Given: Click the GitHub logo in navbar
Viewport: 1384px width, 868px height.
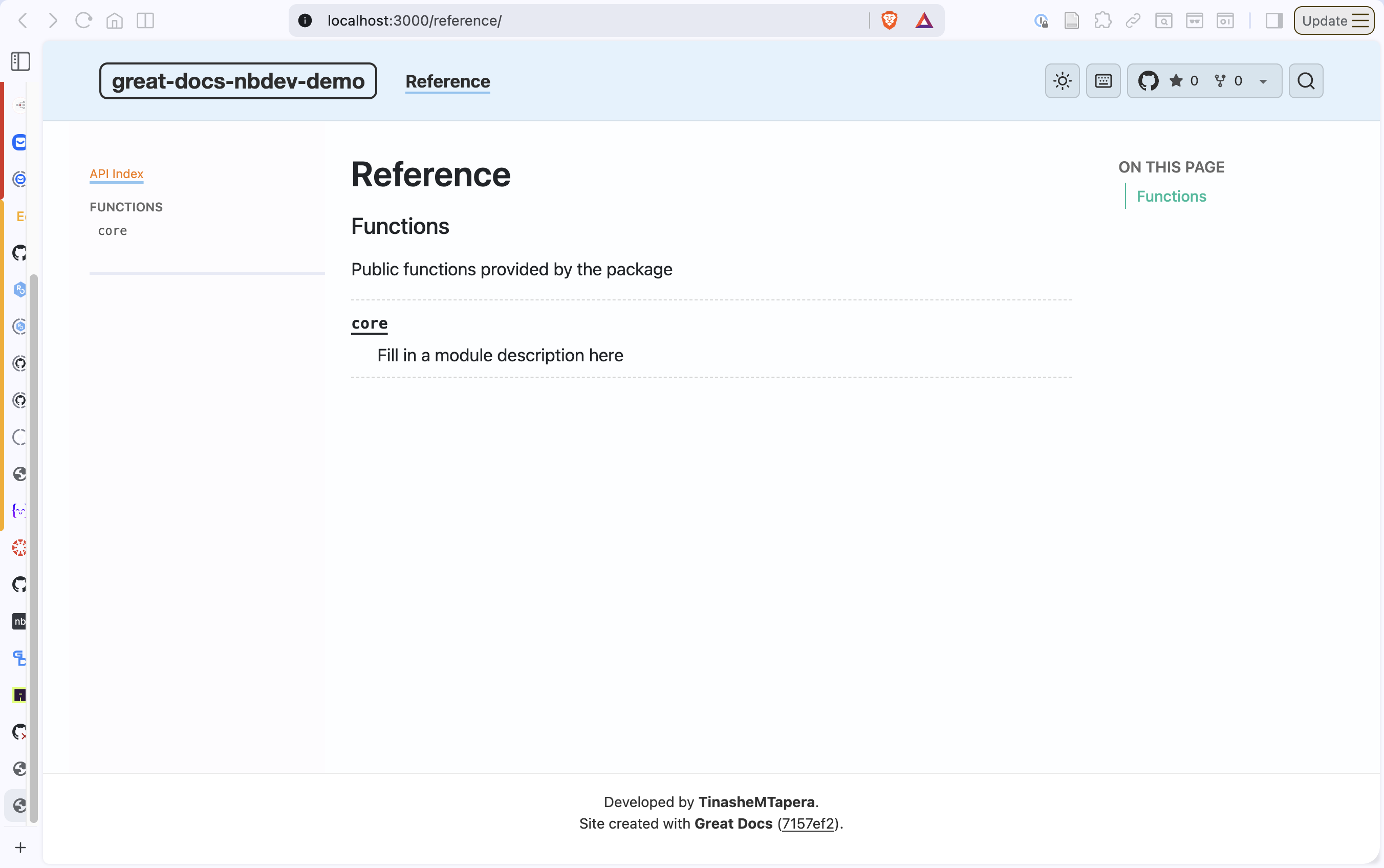Looking at the screenshot, I should [1148, 81].
